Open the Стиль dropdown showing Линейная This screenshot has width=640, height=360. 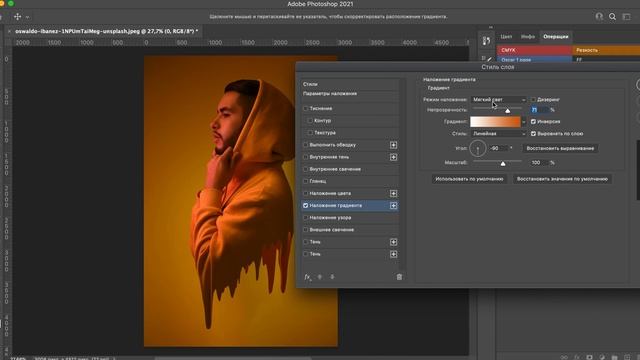pyautogui.click(x=499, y=133)
